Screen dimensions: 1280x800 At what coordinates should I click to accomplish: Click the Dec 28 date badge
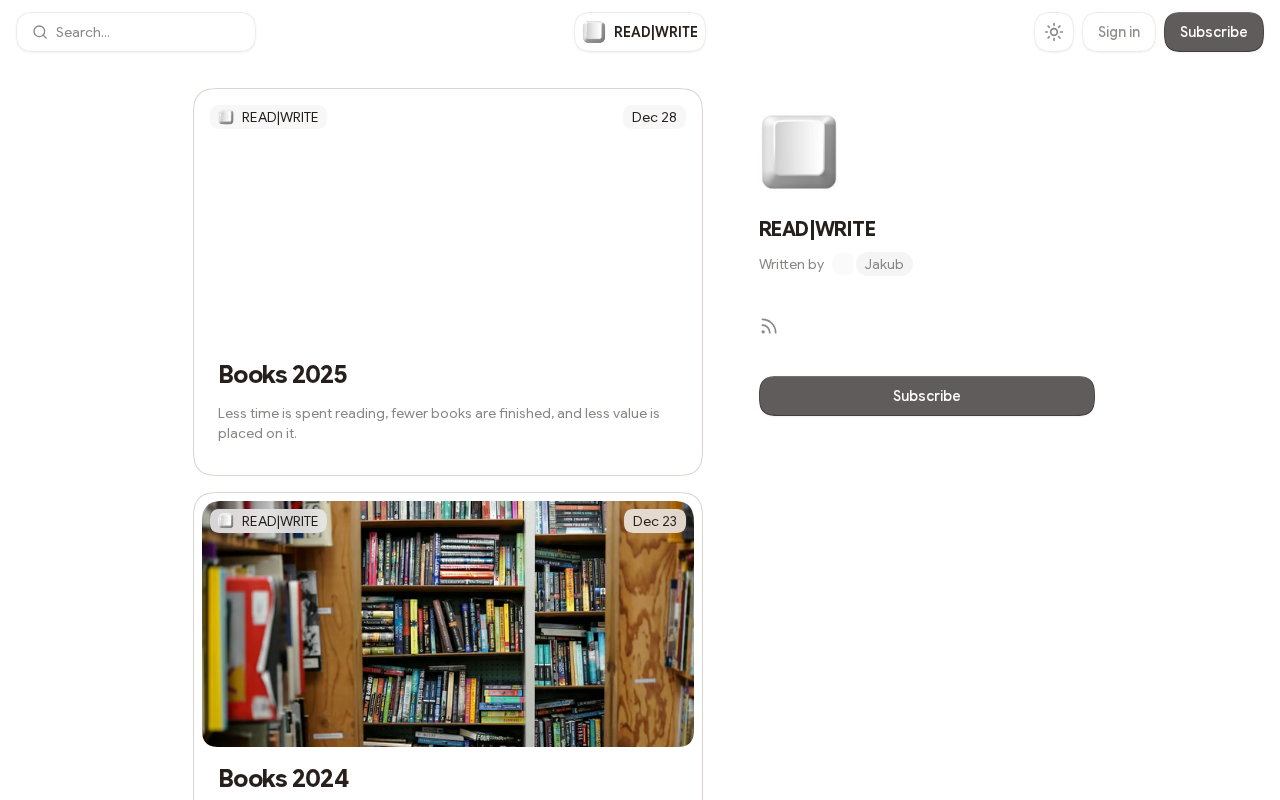(x=654, y=117)
